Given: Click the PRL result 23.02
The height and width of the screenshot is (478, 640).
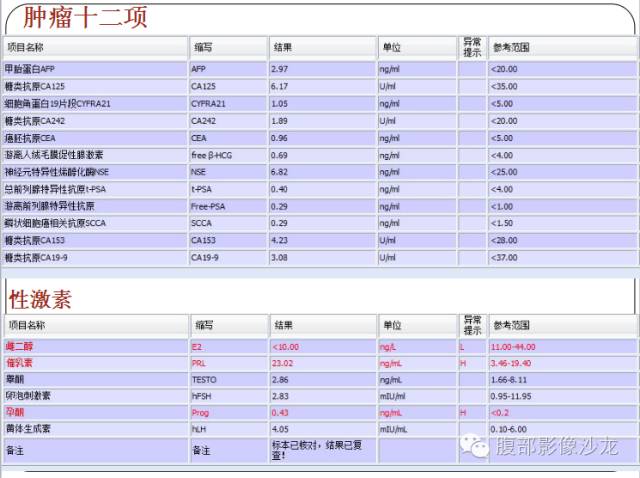Looking at the screenshot, I should click(282, 363).
